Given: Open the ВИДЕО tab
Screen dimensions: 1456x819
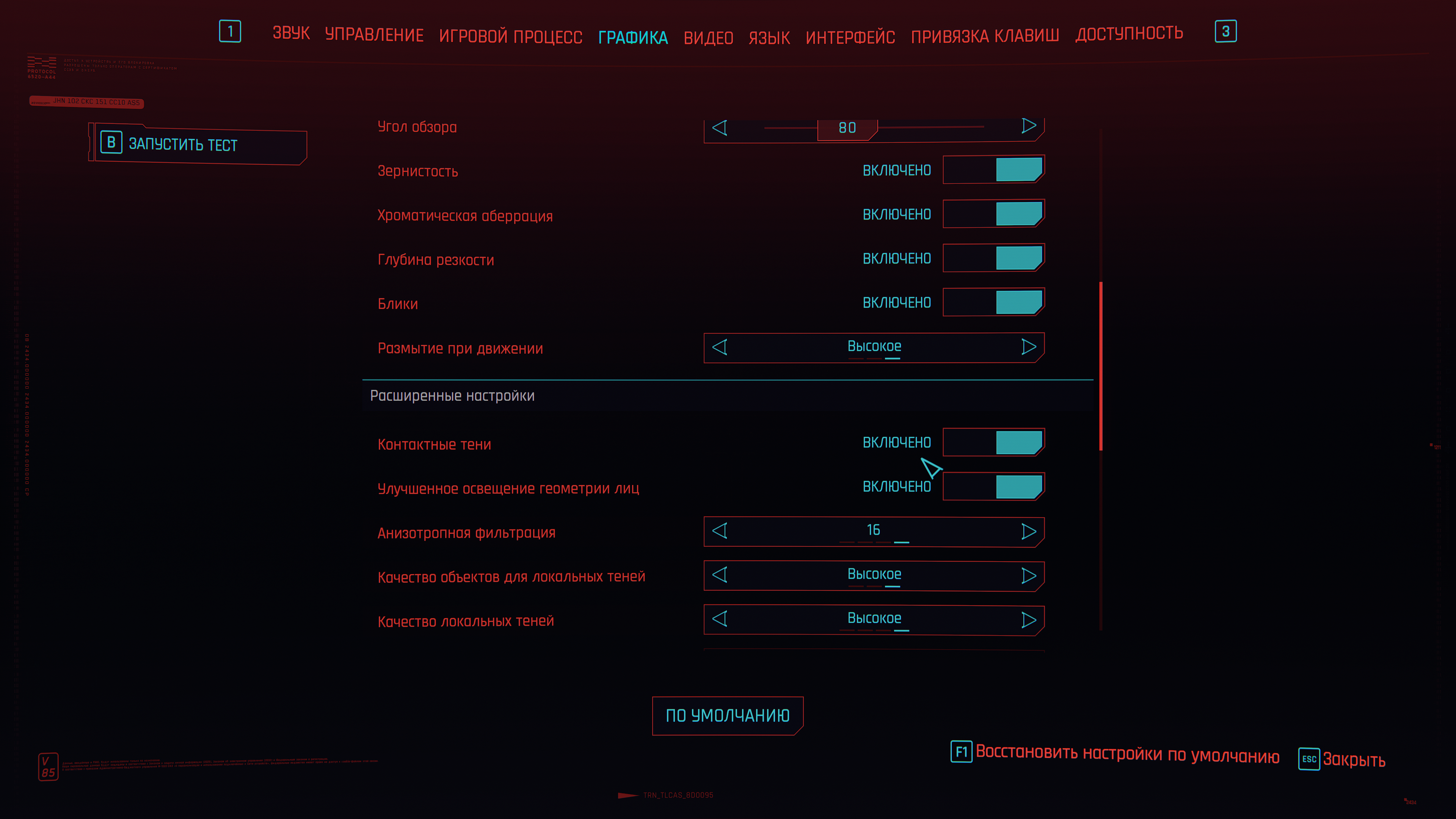Looking at the screenshot, I should coord(708,37).
